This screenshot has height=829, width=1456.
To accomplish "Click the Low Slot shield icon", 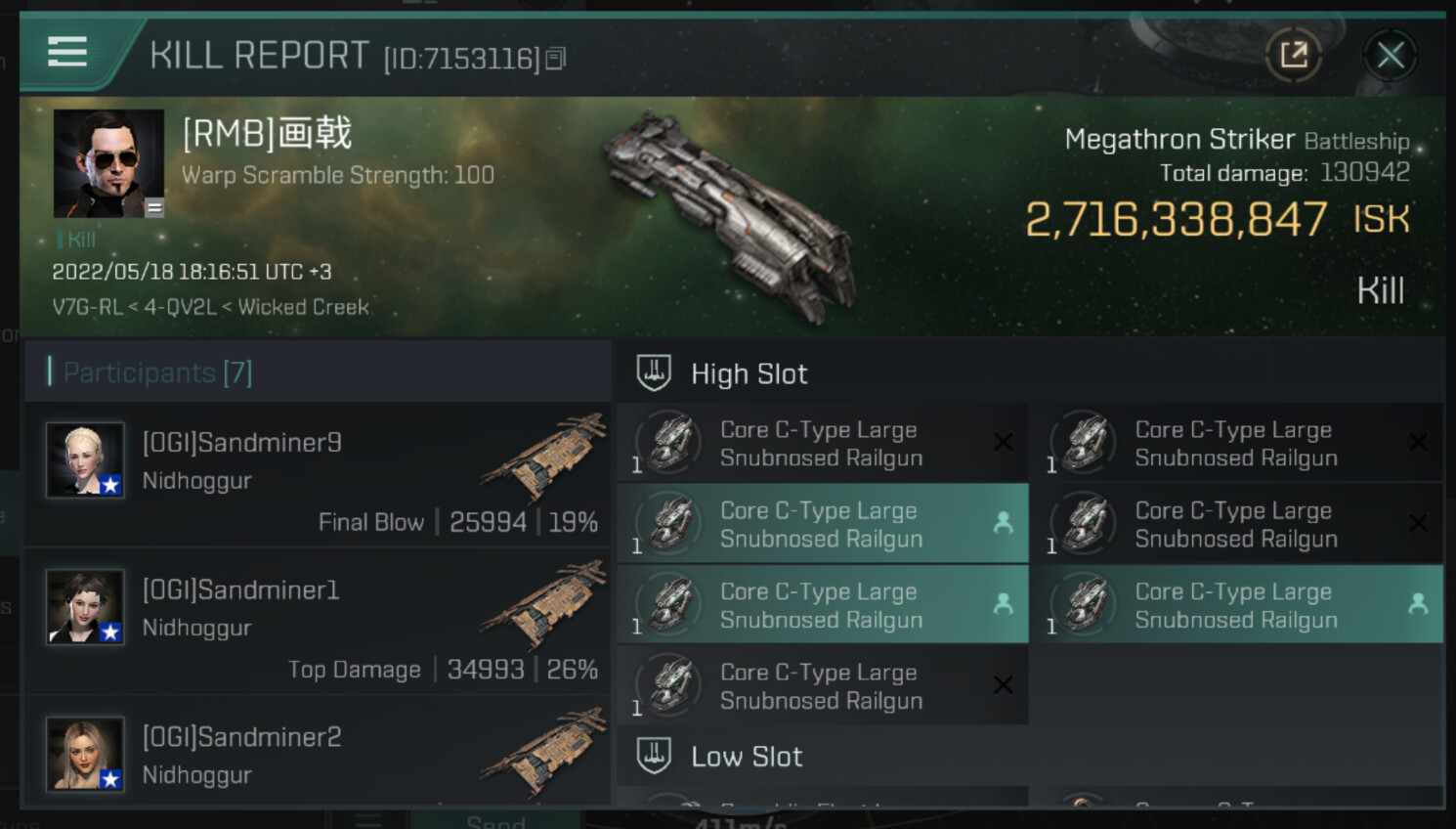I will tap(654, 756).
